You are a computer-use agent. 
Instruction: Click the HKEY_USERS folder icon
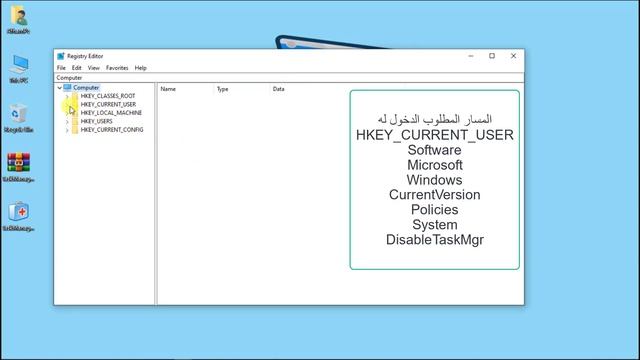pos(75,121)
